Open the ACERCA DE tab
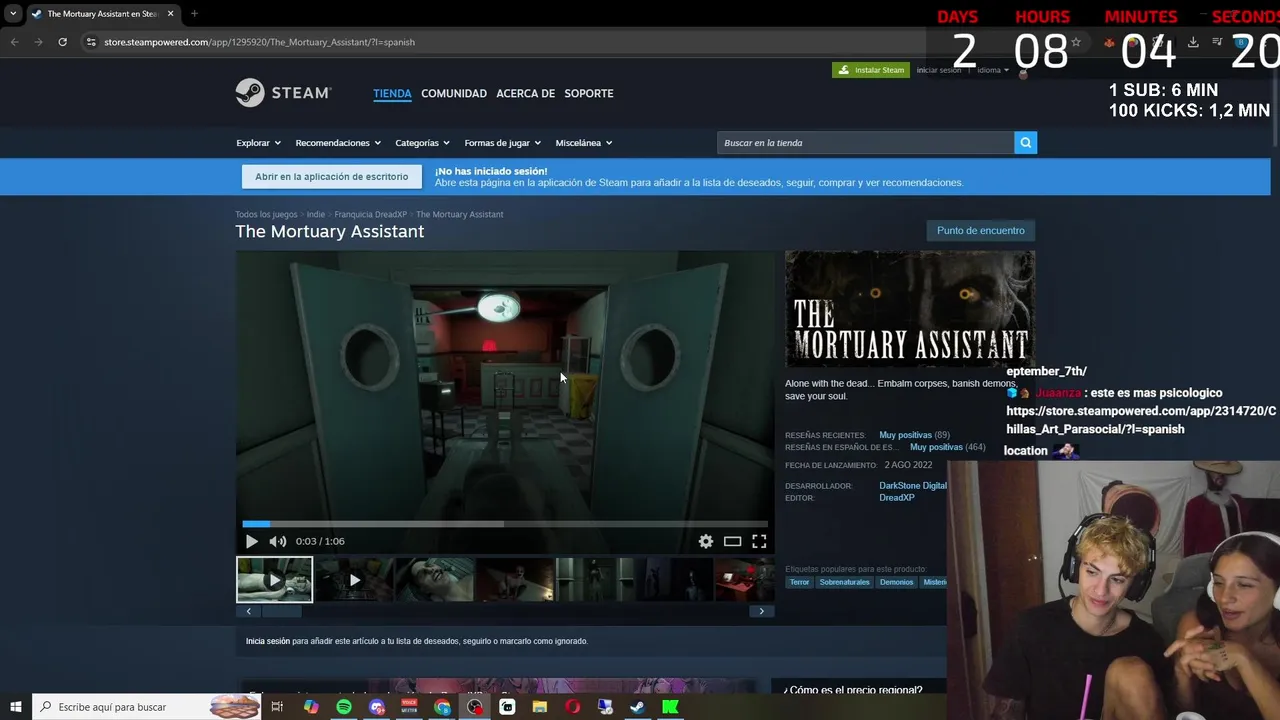 [525, 93]
